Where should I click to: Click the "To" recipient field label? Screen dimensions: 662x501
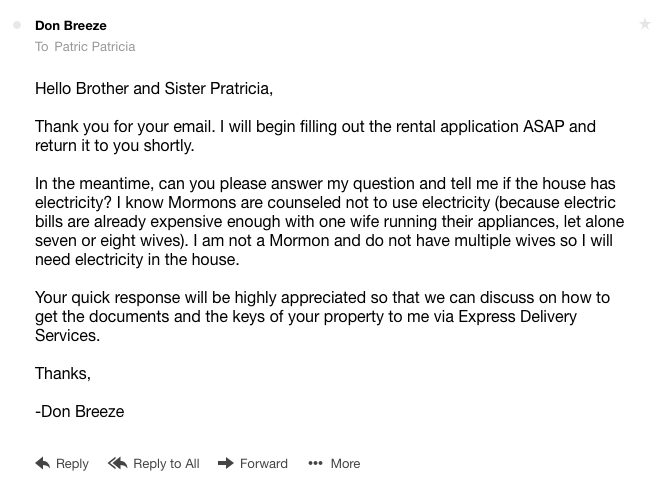[x=41, y=47]
